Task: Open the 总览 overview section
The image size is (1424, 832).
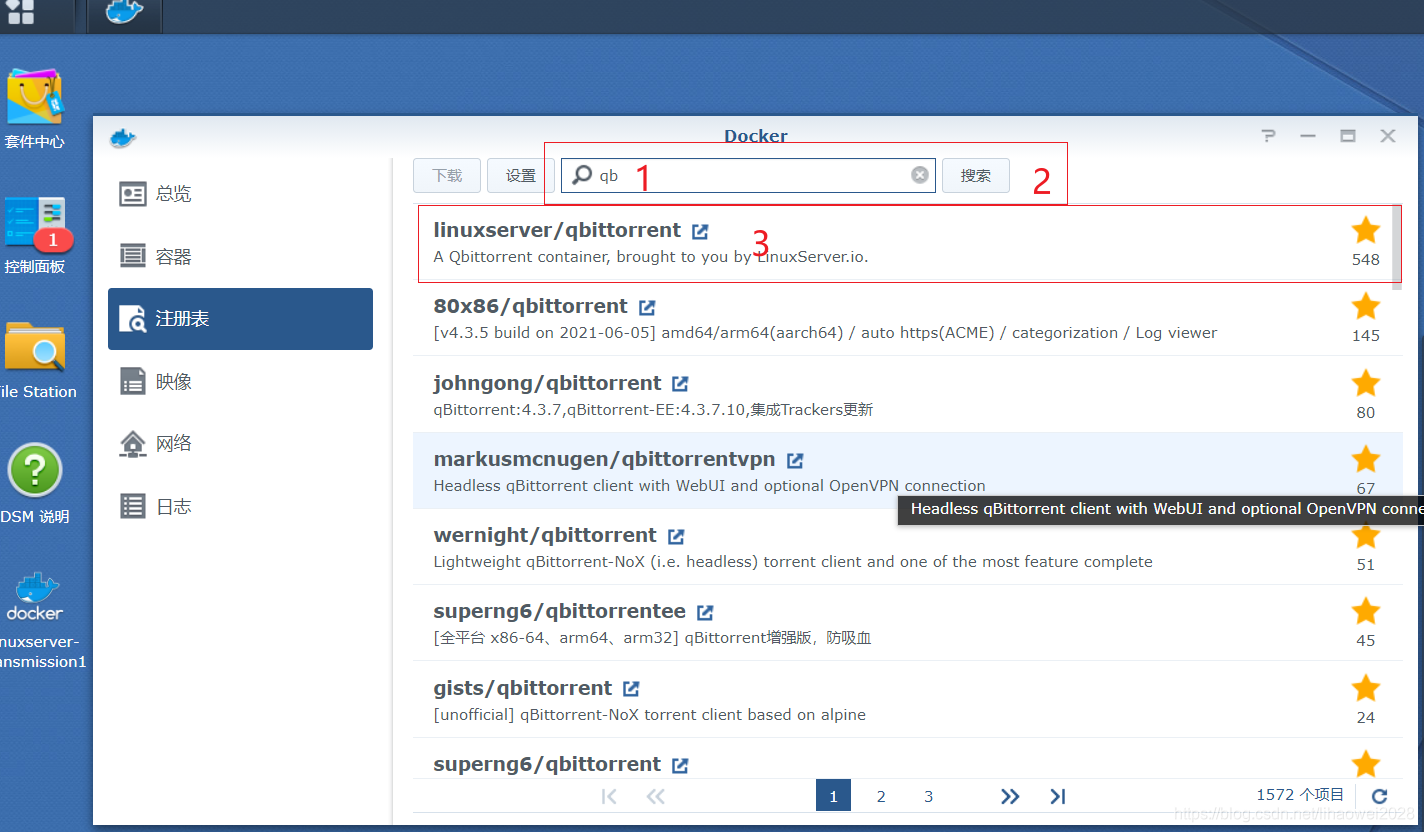Action: tap(240, 194)
